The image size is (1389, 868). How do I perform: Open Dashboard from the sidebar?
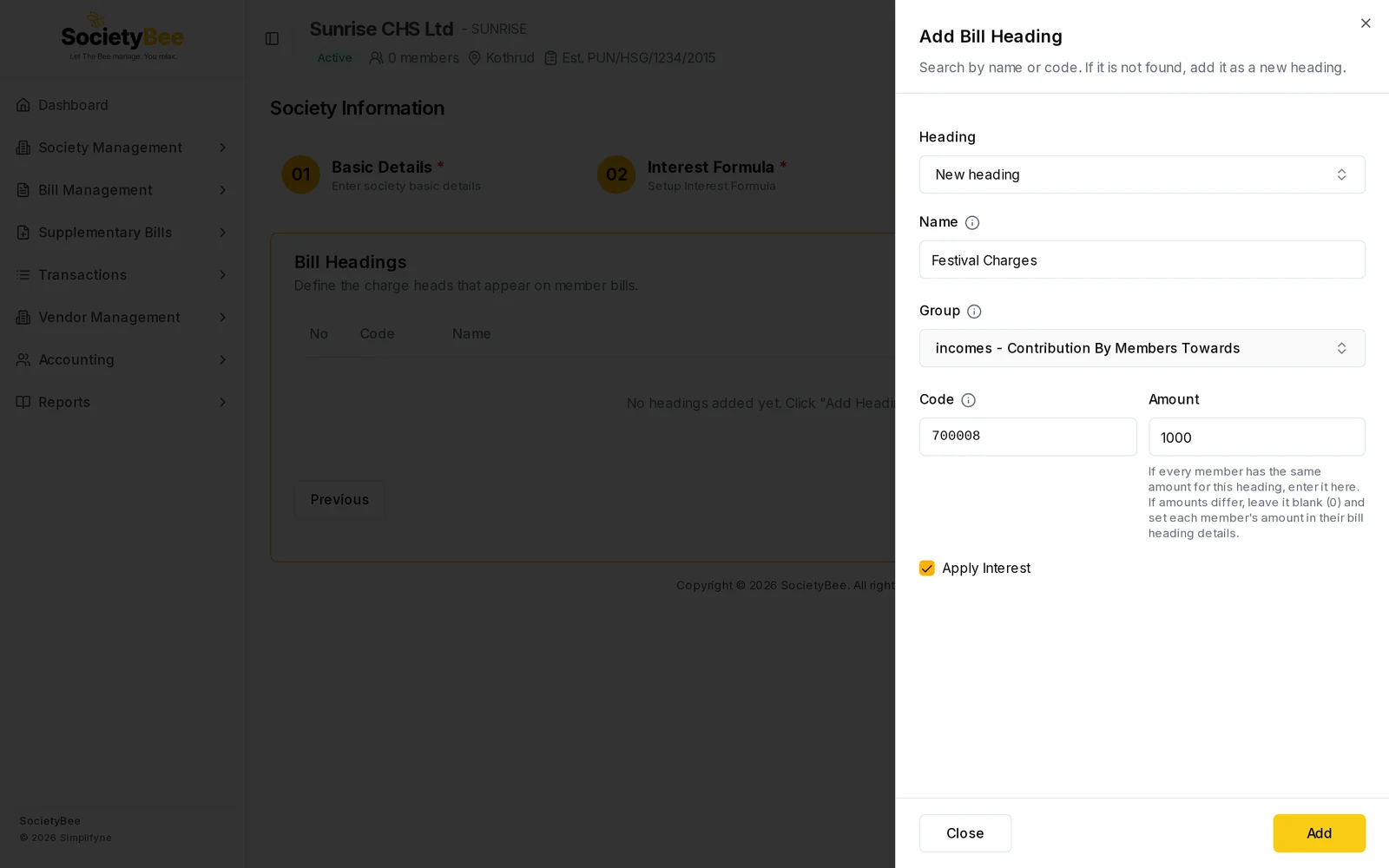[x=122, y=105]
